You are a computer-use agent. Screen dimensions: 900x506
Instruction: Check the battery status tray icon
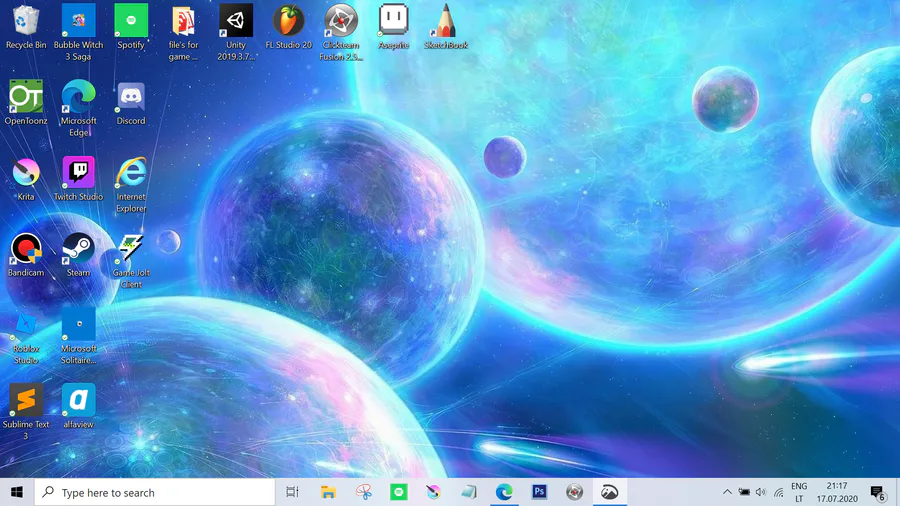(744, 492)
